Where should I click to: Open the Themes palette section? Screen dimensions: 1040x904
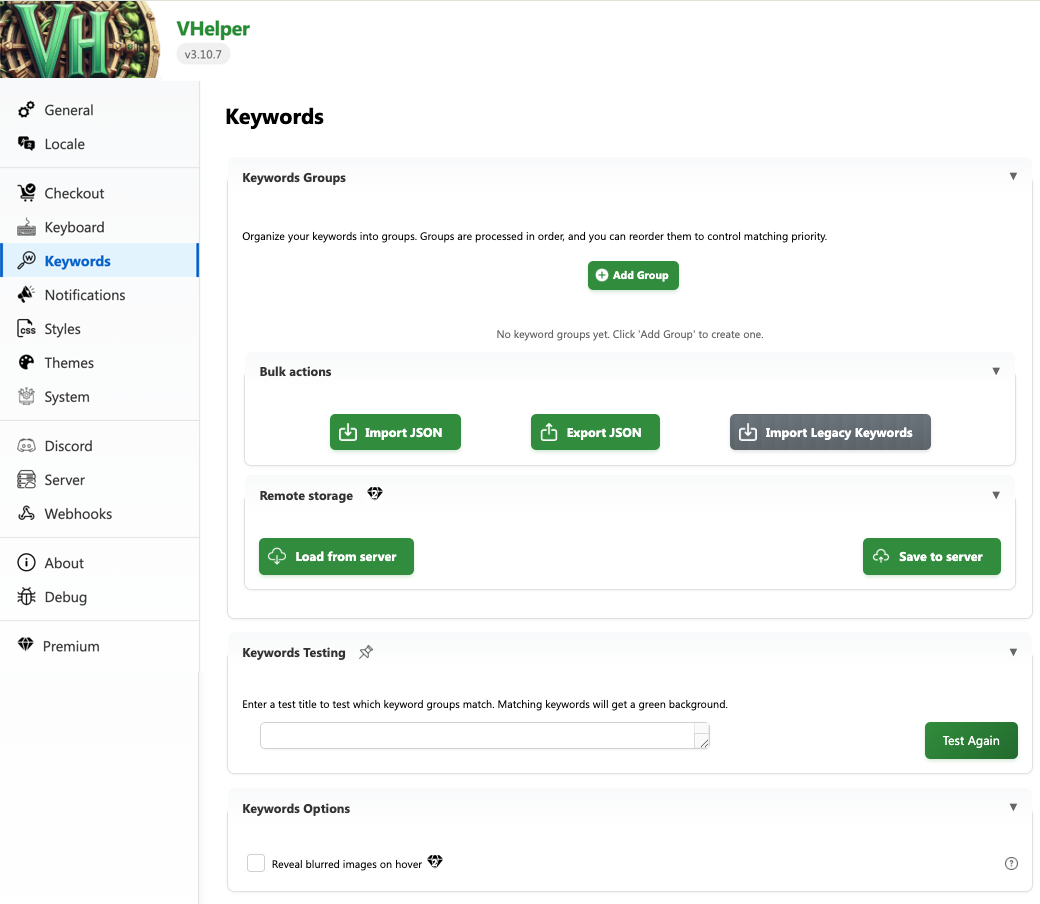pyautogui.click(x=69, y=363)
